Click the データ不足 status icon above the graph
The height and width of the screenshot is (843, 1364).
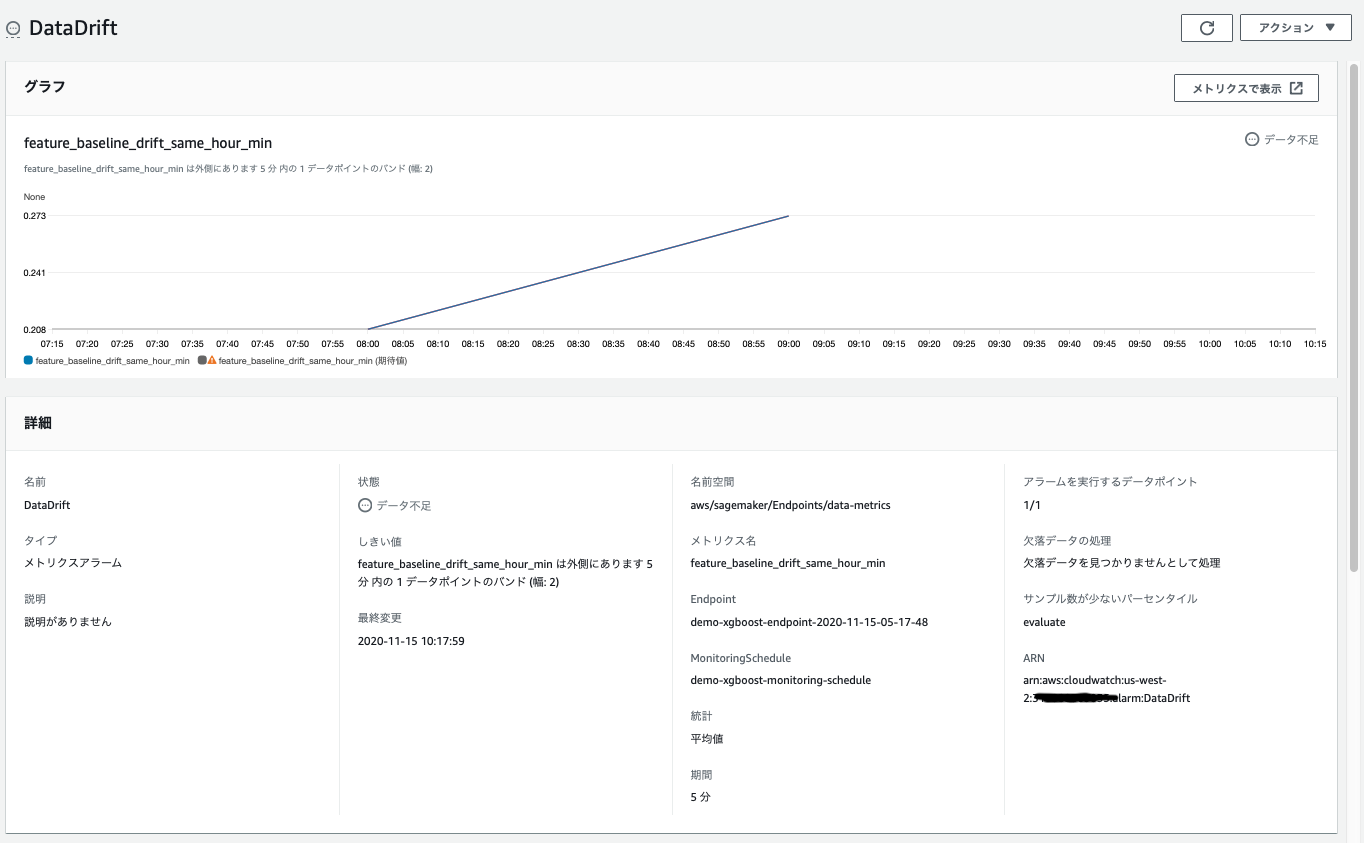[1253, 139]
